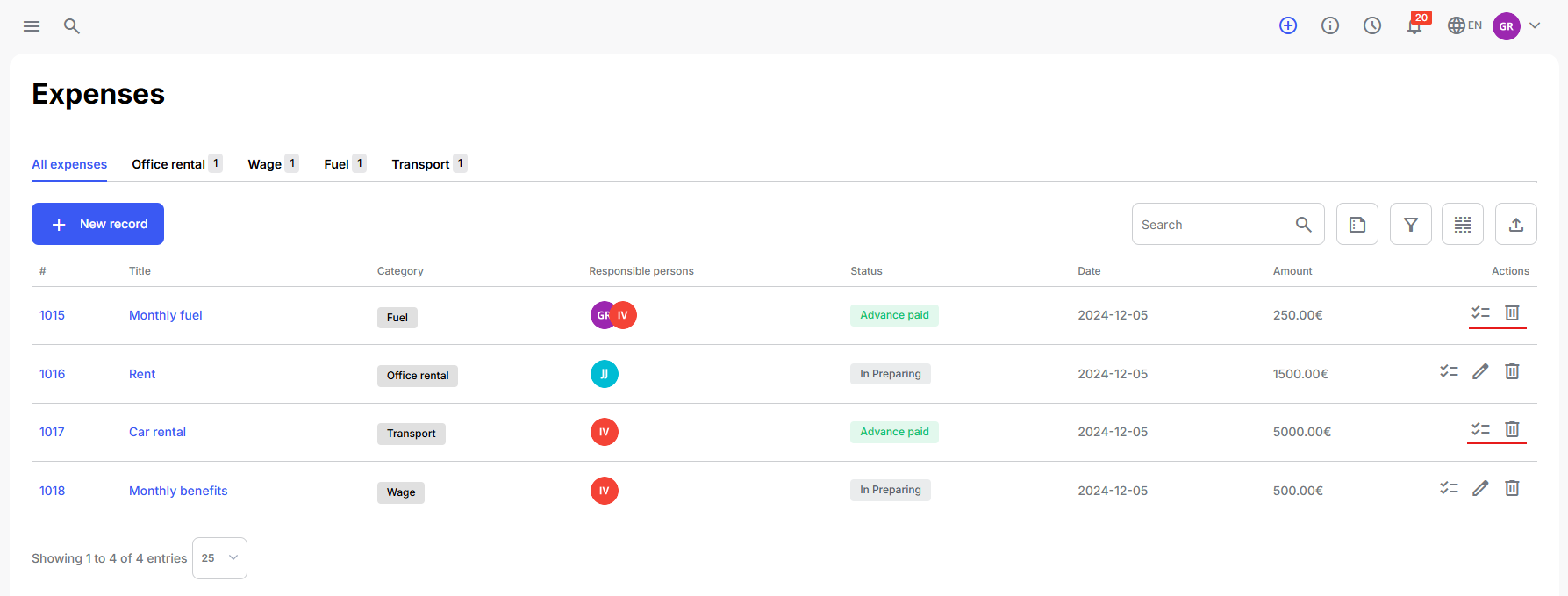Delete the Monthly fuel expense
The height and width of the screenshot is (596, 1568).
pyautogui.click(x=1512, y=312)
